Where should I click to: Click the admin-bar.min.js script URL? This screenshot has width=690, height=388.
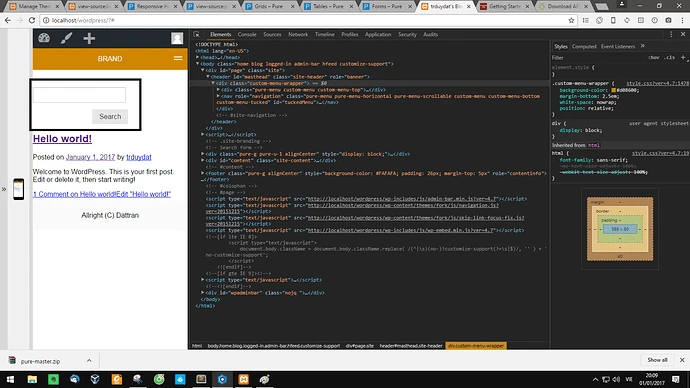click(x=402, y=199)
